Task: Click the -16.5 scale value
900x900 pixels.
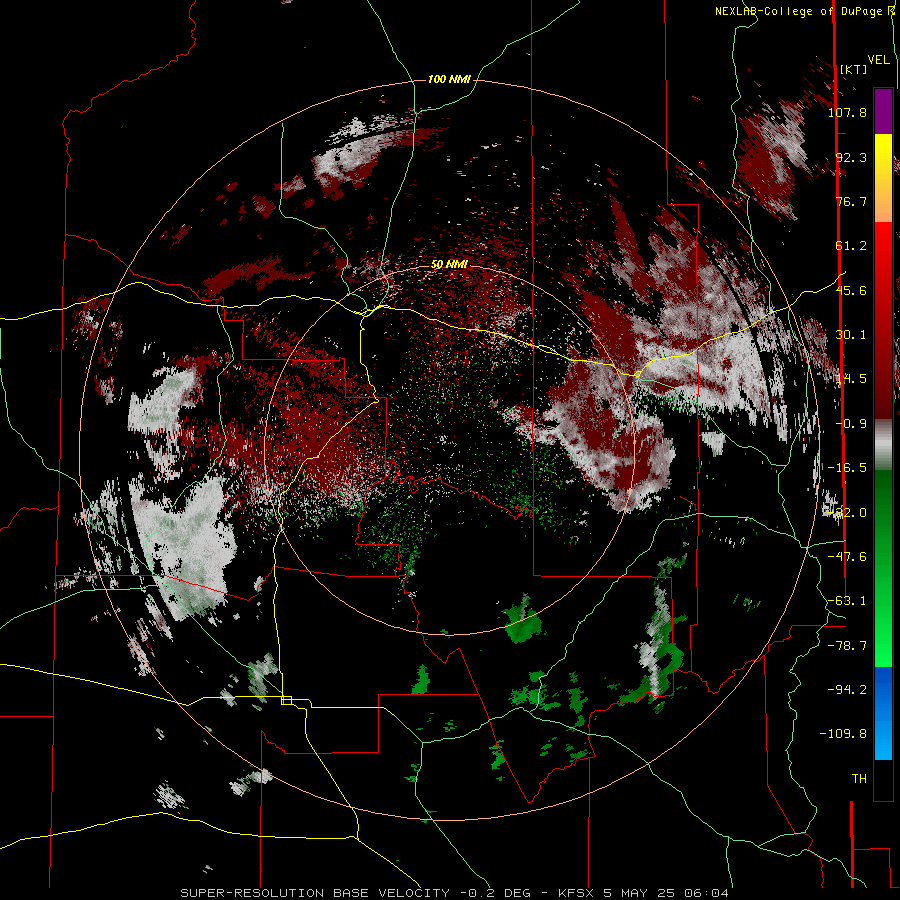Action: pyautogui.click(x=847, y=468)
